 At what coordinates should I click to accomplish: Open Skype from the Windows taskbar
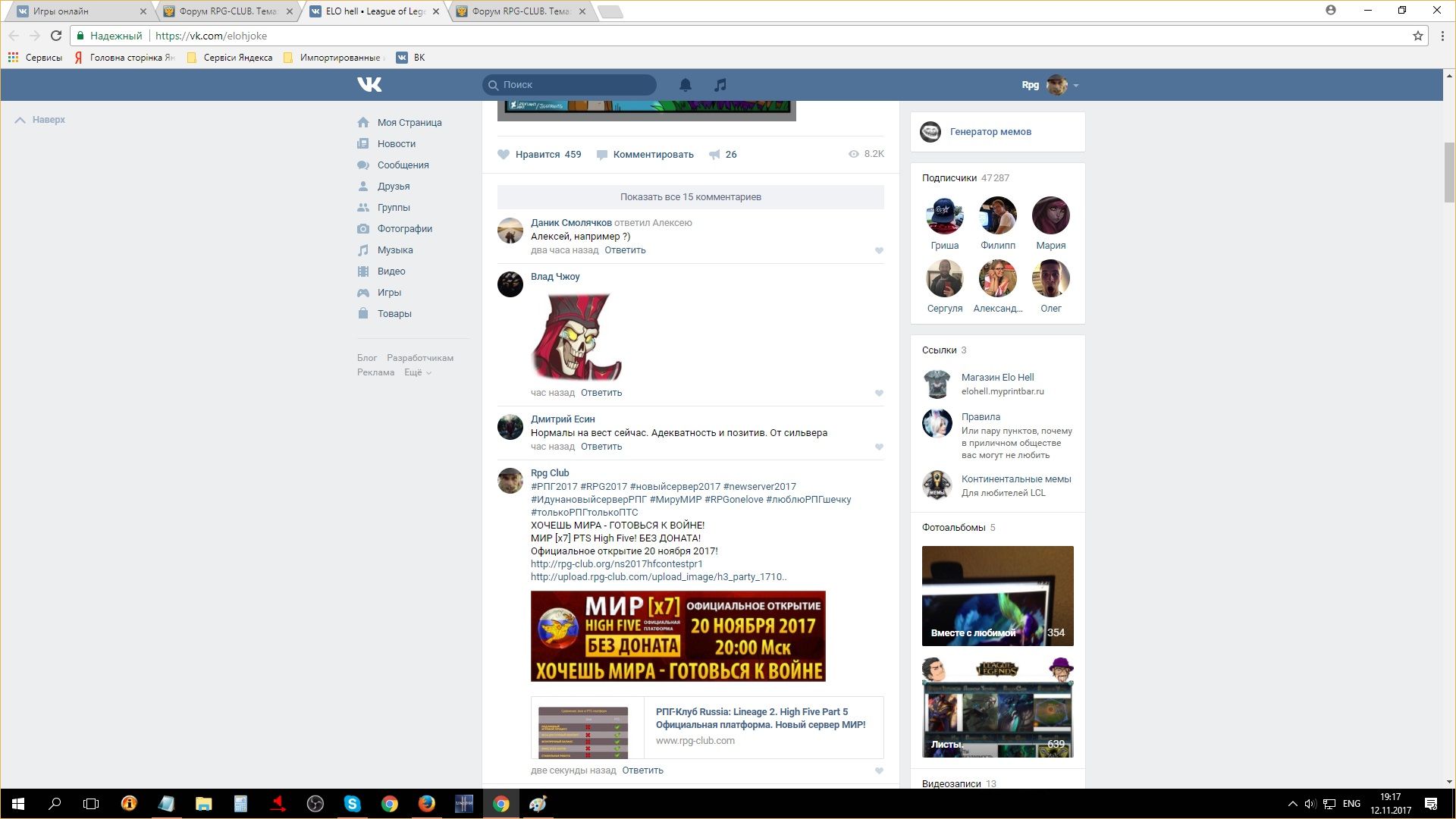(352, 804)
